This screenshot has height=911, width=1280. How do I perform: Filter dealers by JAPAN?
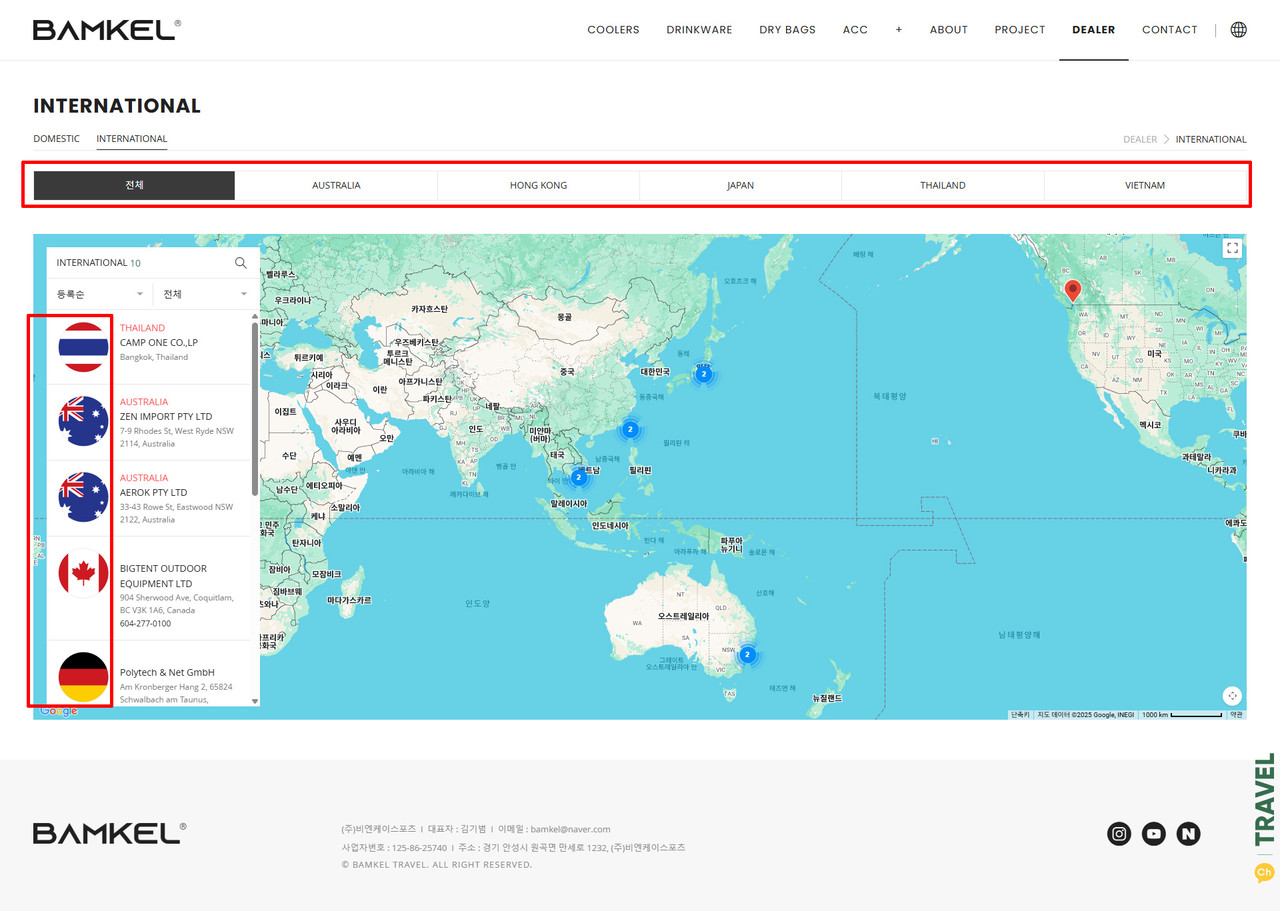(x=741, y=185)
